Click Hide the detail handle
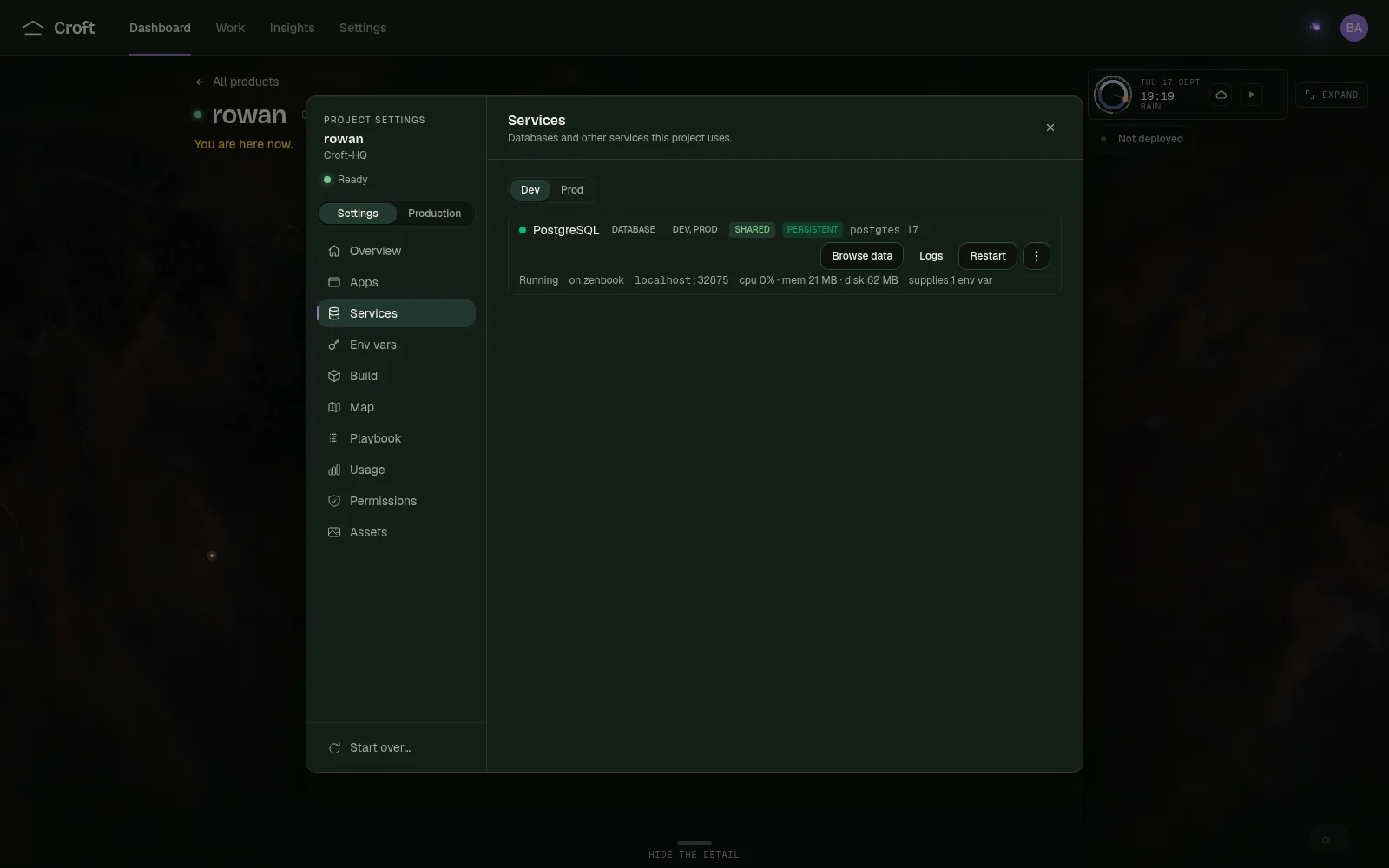 [x=694, y=850]
